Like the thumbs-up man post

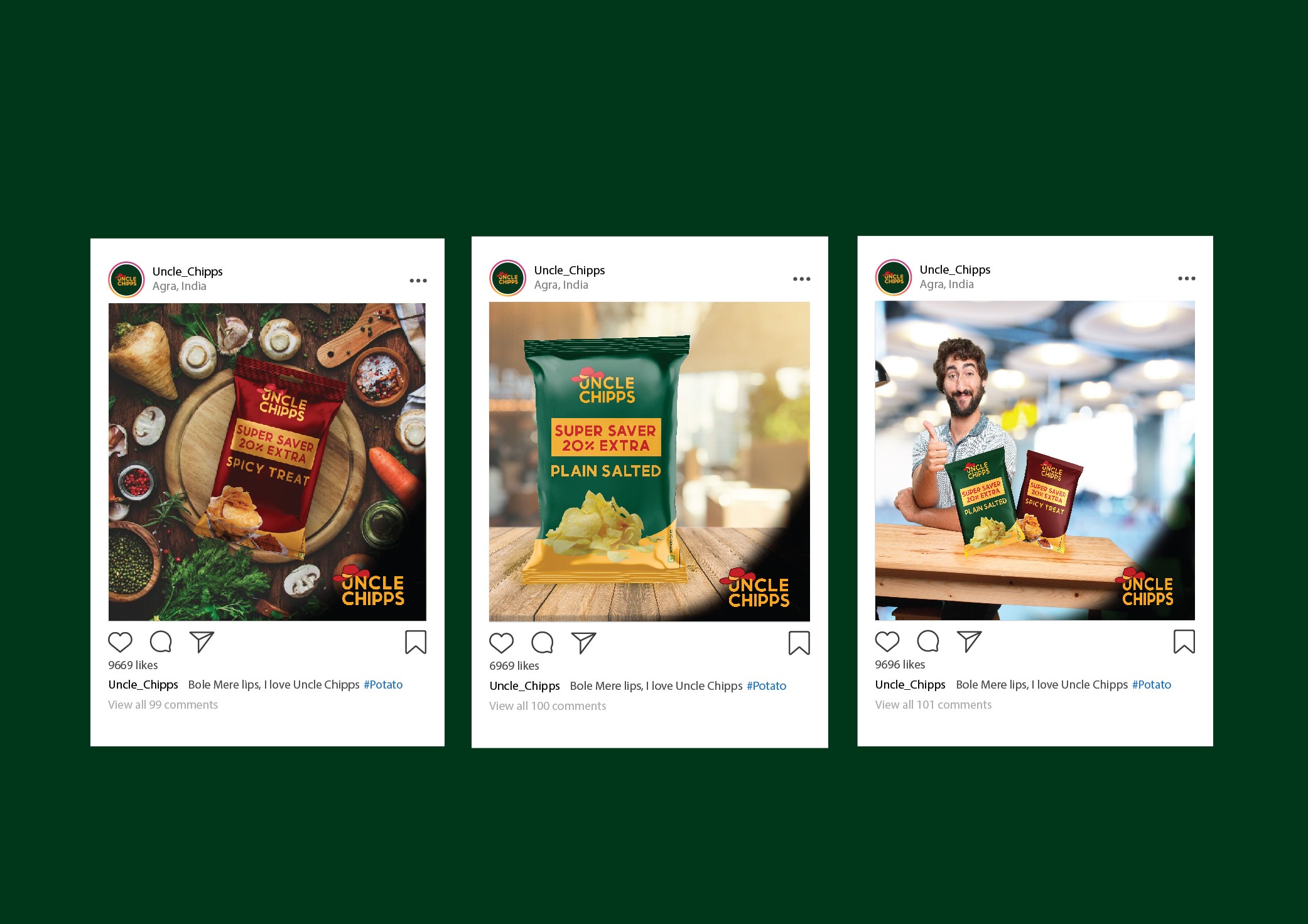887,642
